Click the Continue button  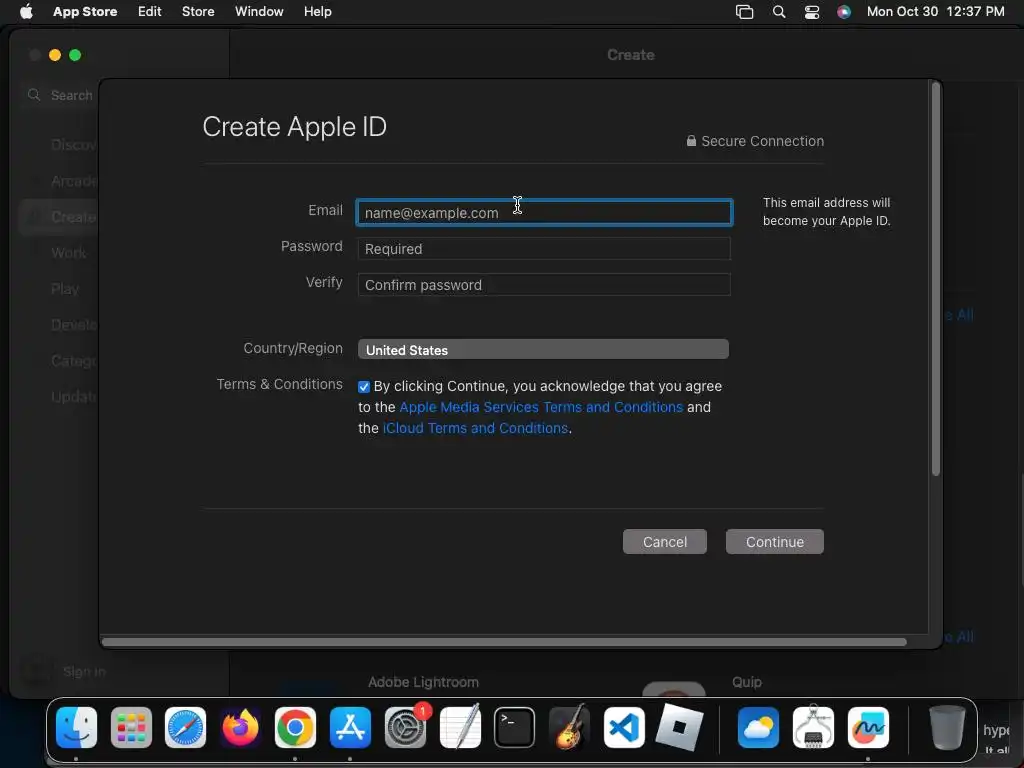pos(775,541)
